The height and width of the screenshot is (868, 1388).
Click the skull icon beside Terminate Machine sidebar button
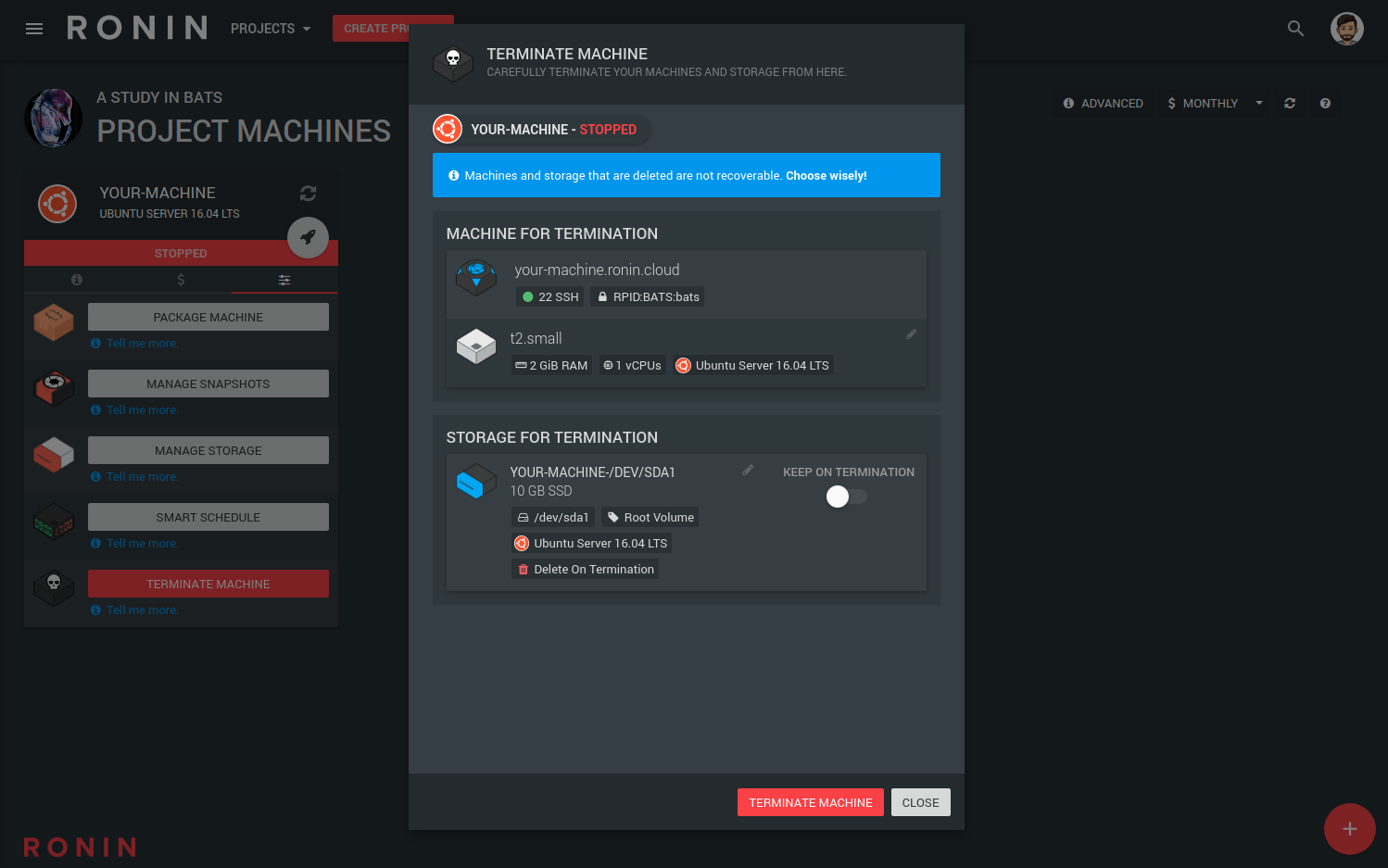[x=54, y=587]
